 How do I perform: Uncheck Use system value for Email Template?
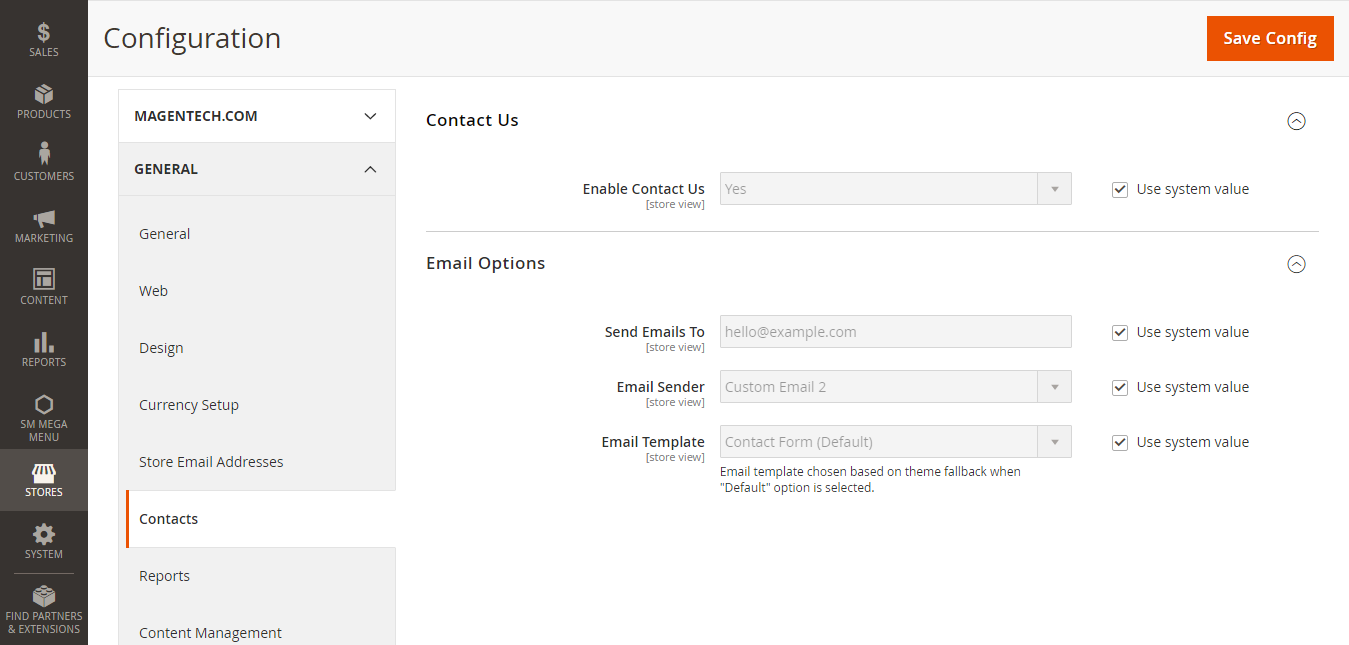(1120, 442)
